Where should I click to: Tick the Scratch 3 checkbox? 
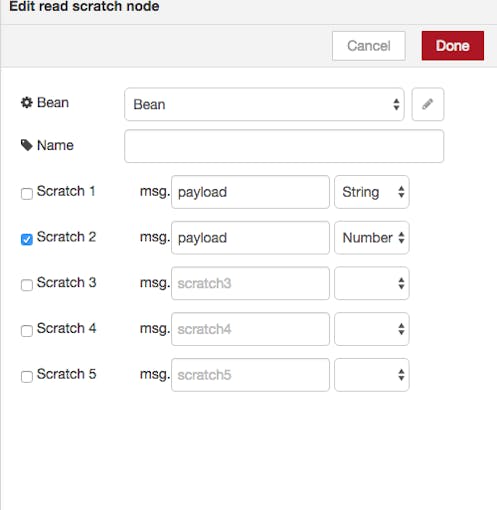(x=27, y=285)
